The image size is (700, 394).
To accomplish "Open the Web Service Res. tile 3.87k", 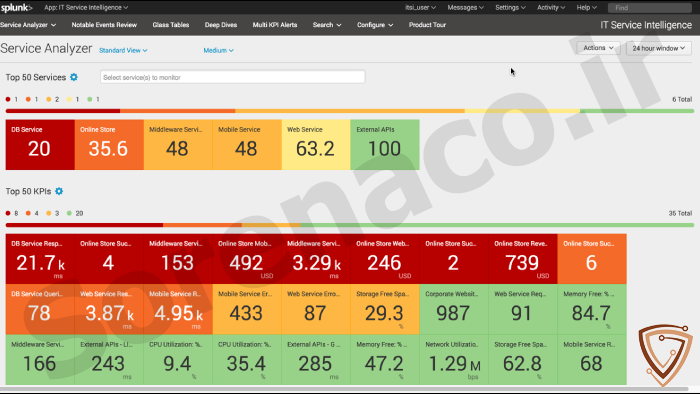I will pos(109,309).
